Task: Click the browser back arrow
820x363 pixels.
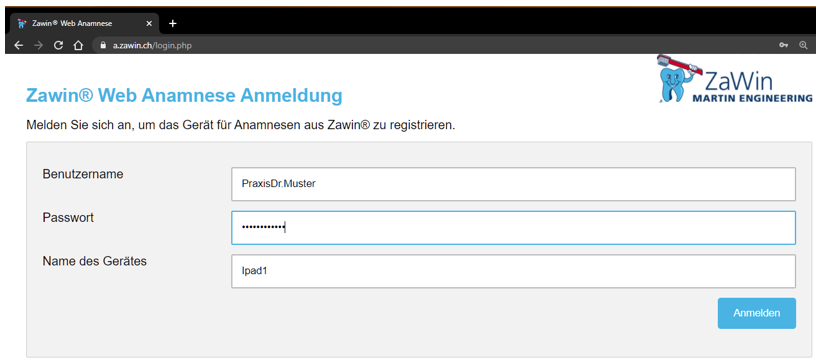Action: [x=18, y=46]
